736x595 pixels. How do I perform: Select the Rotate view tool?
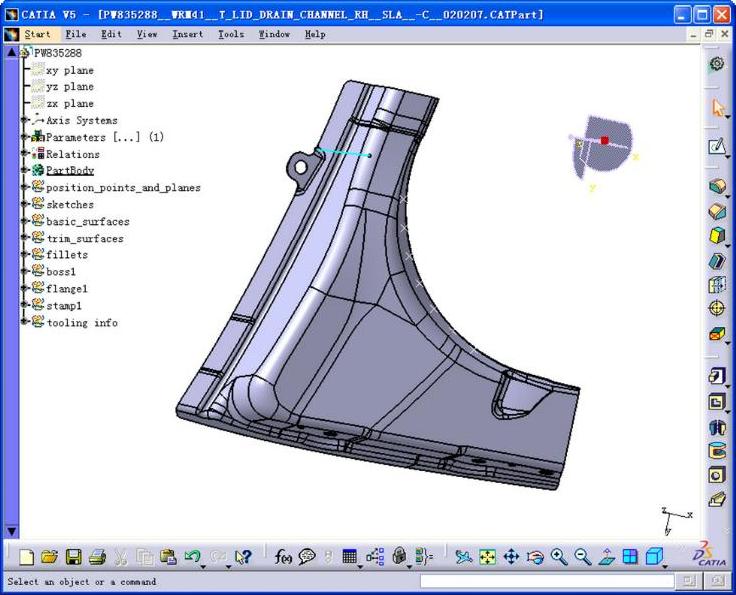click(535, 557)
